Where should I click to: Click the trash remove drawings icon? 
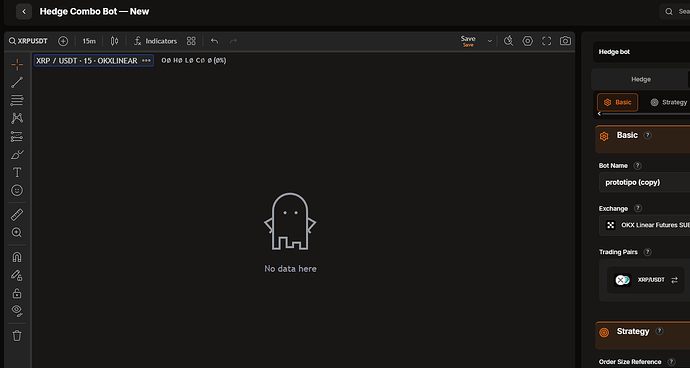pyautogui.click(x=17, y=336)
